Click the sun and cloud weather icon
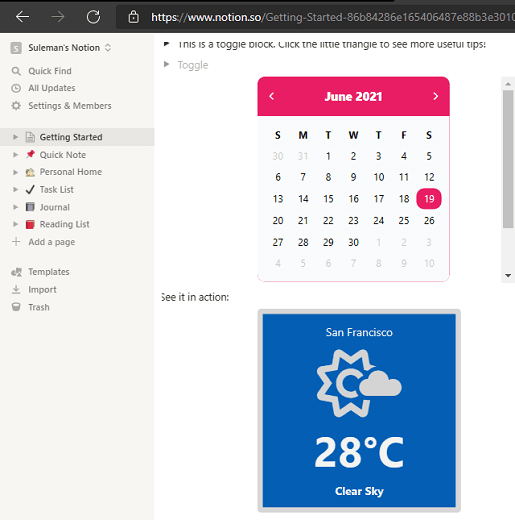 (359, 383)
